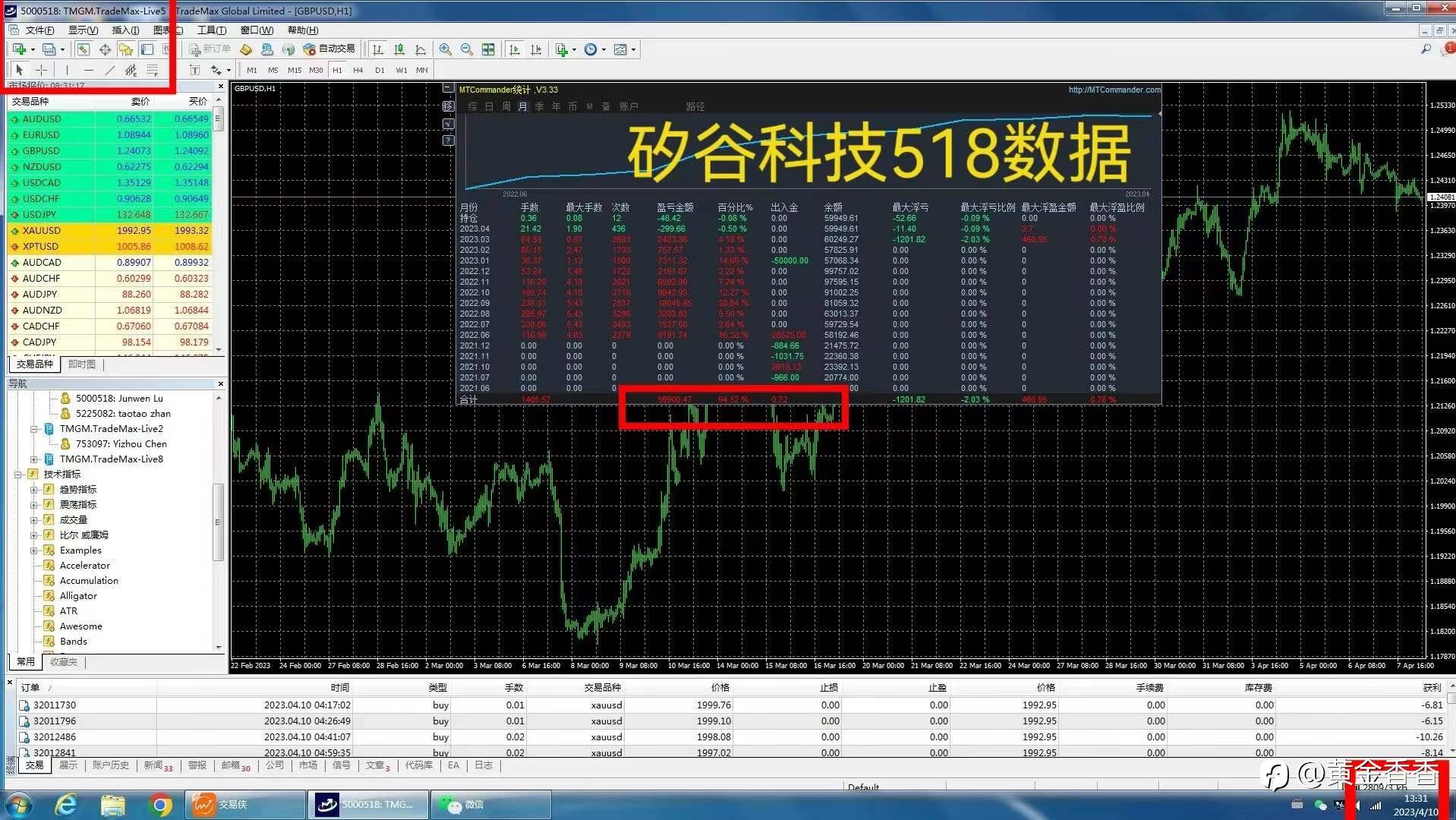Enable auto trading (自动交易)
Viewport: 1456px width, 820px height.
(x=329, y=49)
